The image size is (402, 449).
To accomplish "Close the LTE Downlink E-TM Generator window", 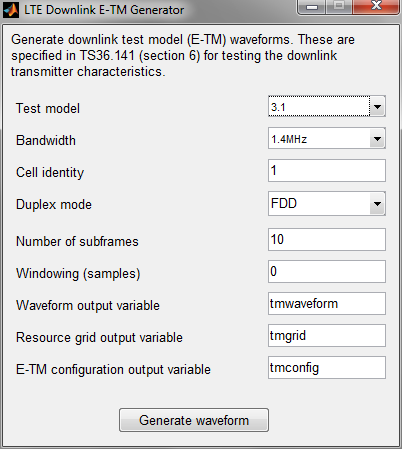I will tap(376, 7).
